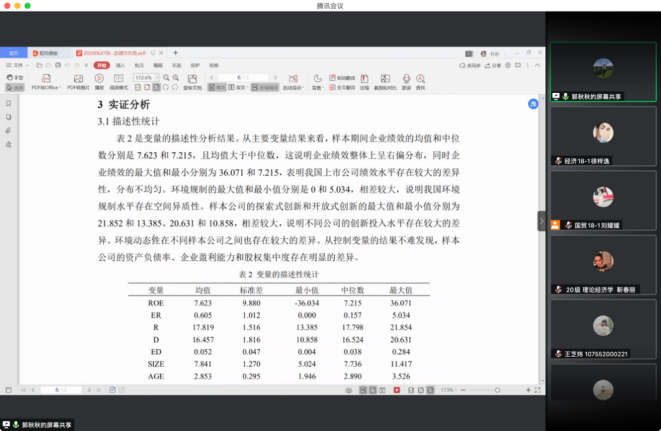Image resolution: width=661 pixels, height=431 pixels.
Task: Click the undo arrow in quick toolbar
Action: (67, 65)
